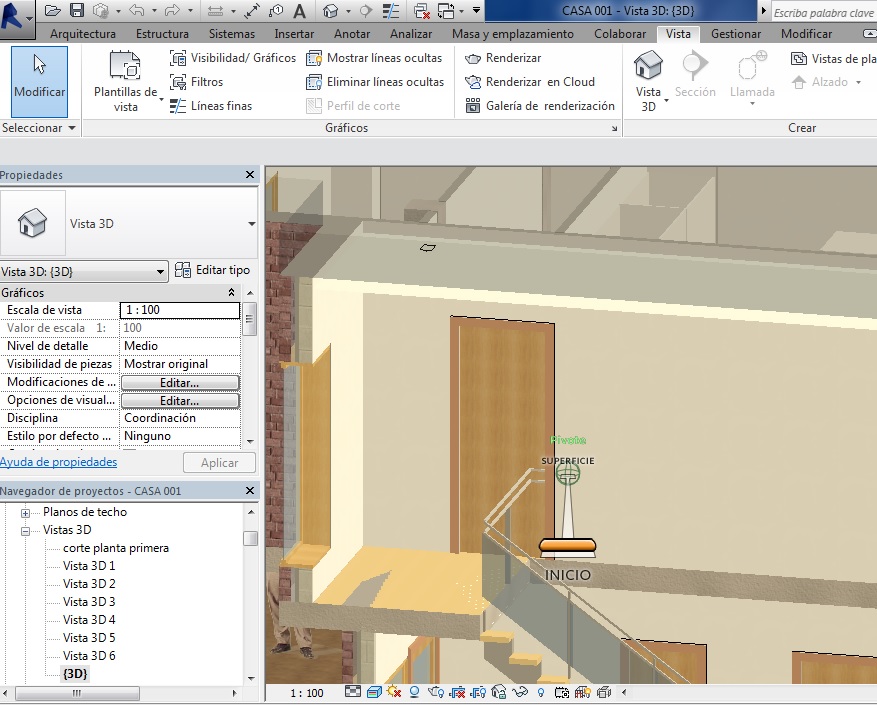Click the Visibilidad/Gráficos icon in the ribbon
The image size is (877, 705).
click(178, 58)
